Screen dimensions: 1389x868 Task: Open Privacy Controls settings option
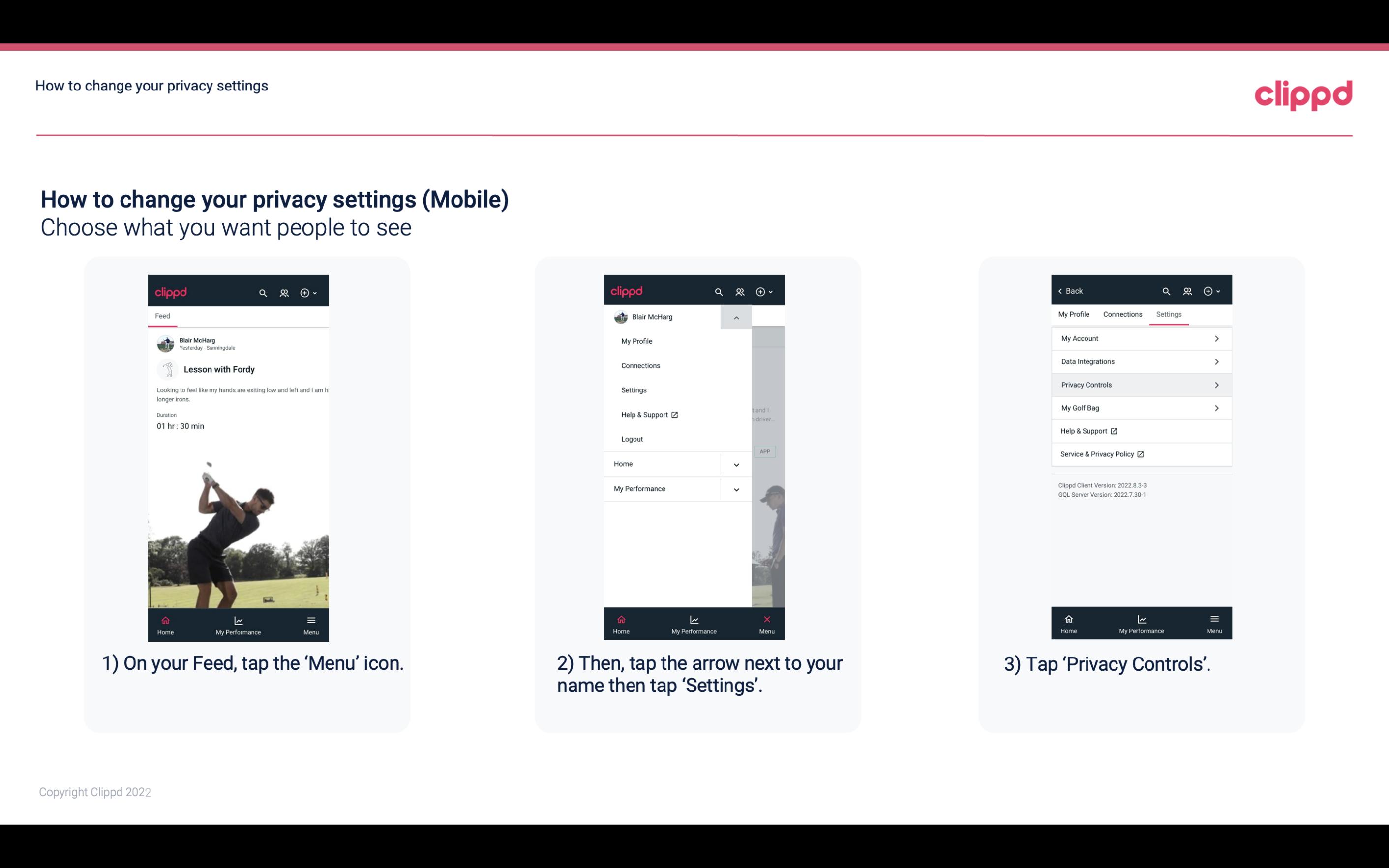tap(1140, 384)
